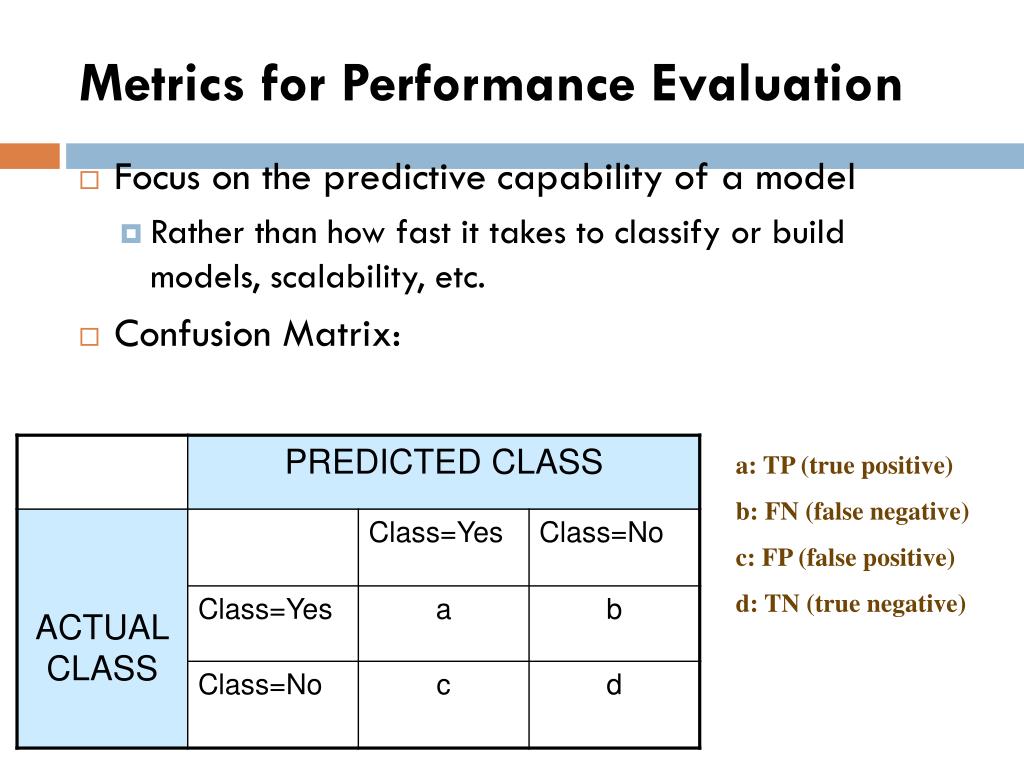Click the 'd: TN (true negative)' legend line
1024x768 pixels.
click(850, 604)
